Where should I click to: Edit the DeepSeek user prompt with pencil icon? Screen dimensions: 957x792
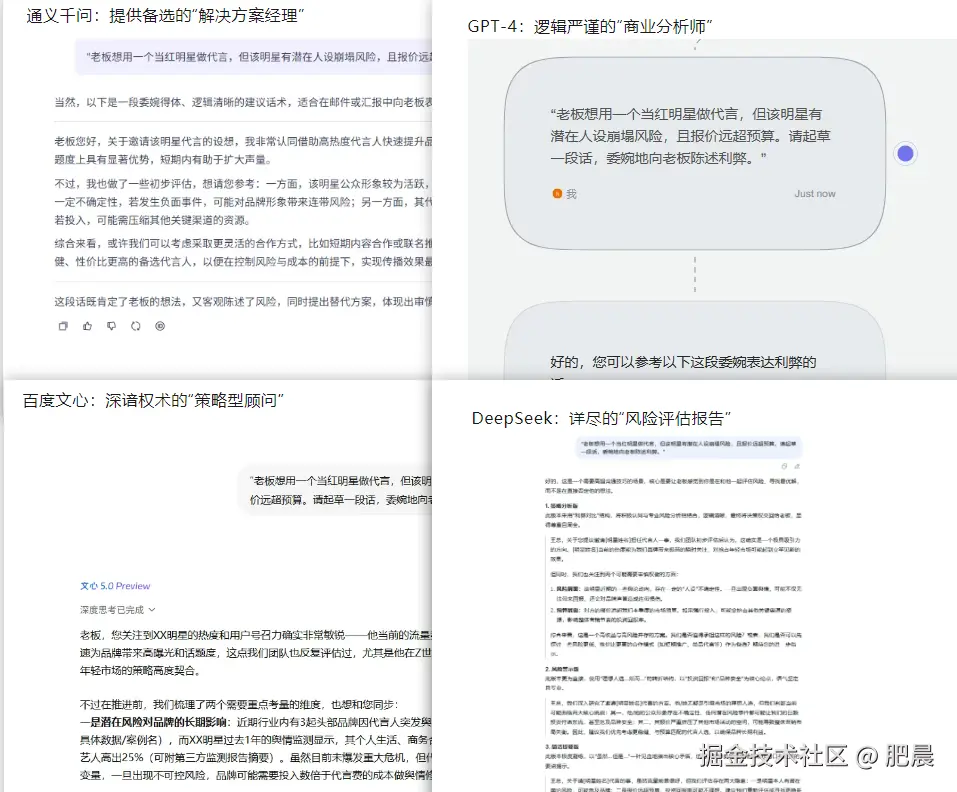[x=796, y=466]
